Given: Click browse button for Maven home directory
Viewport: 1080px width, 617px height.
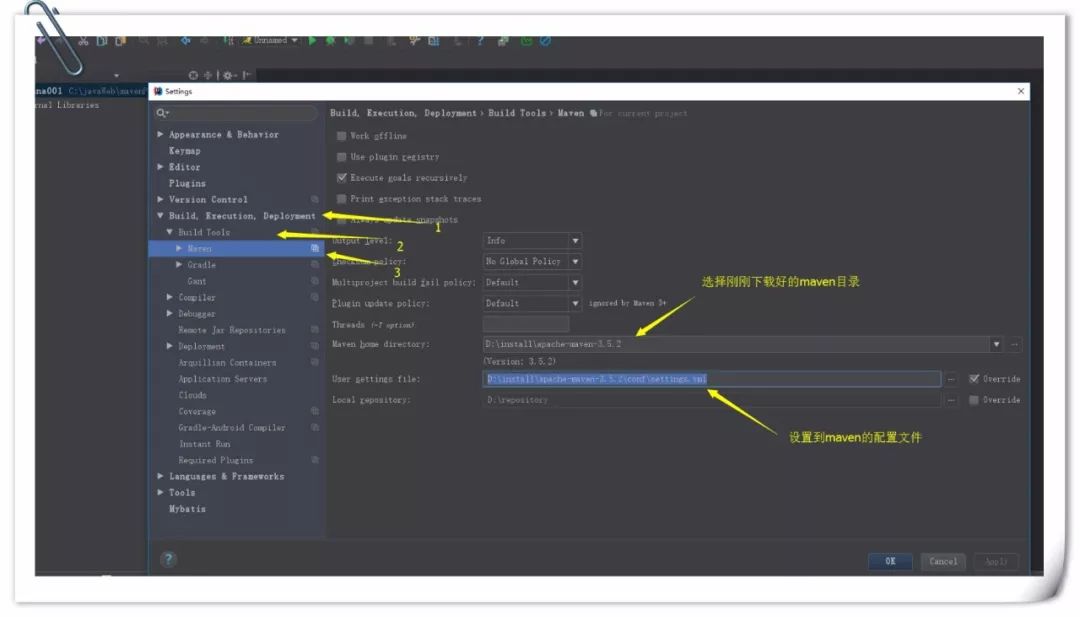Looking at the screenshot, I should click(1015, 345).
